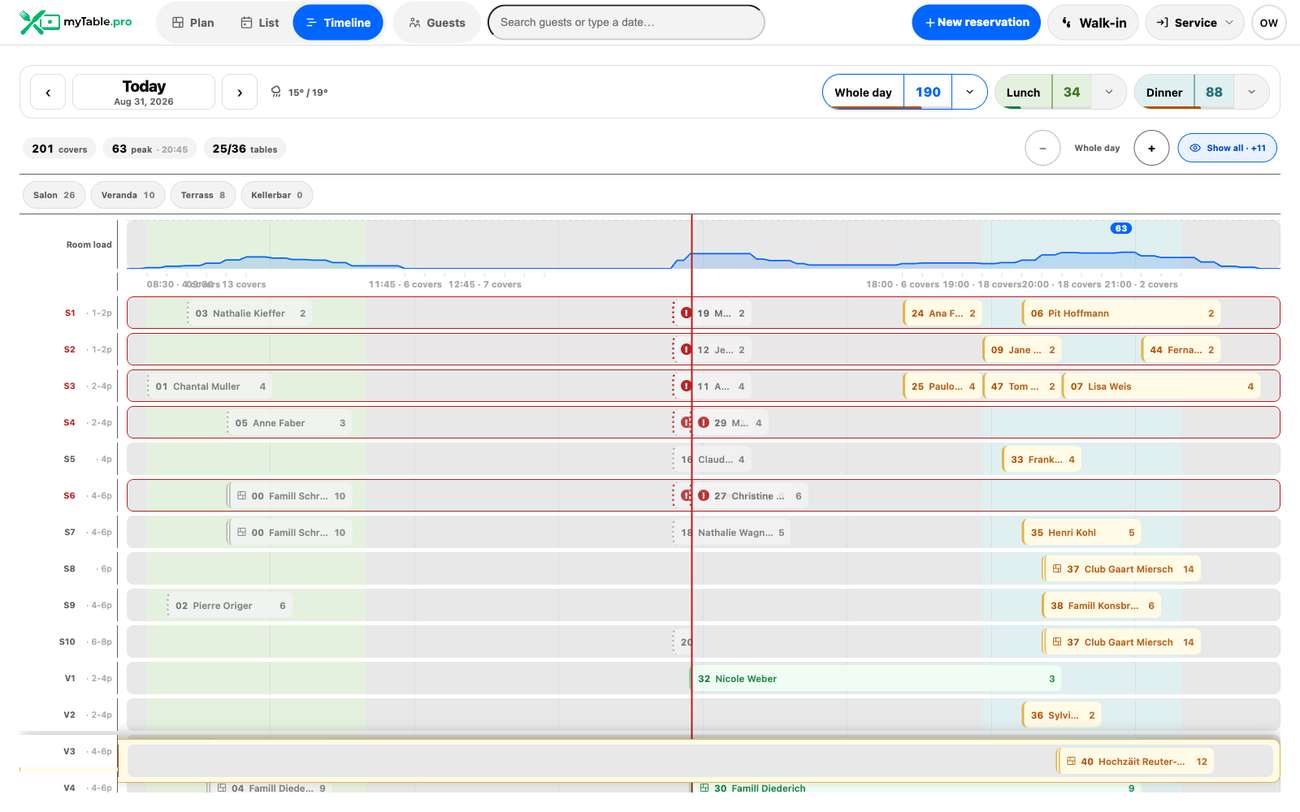Select Whole day 190 shift filter
The image size is (1300, 812).
887,92
